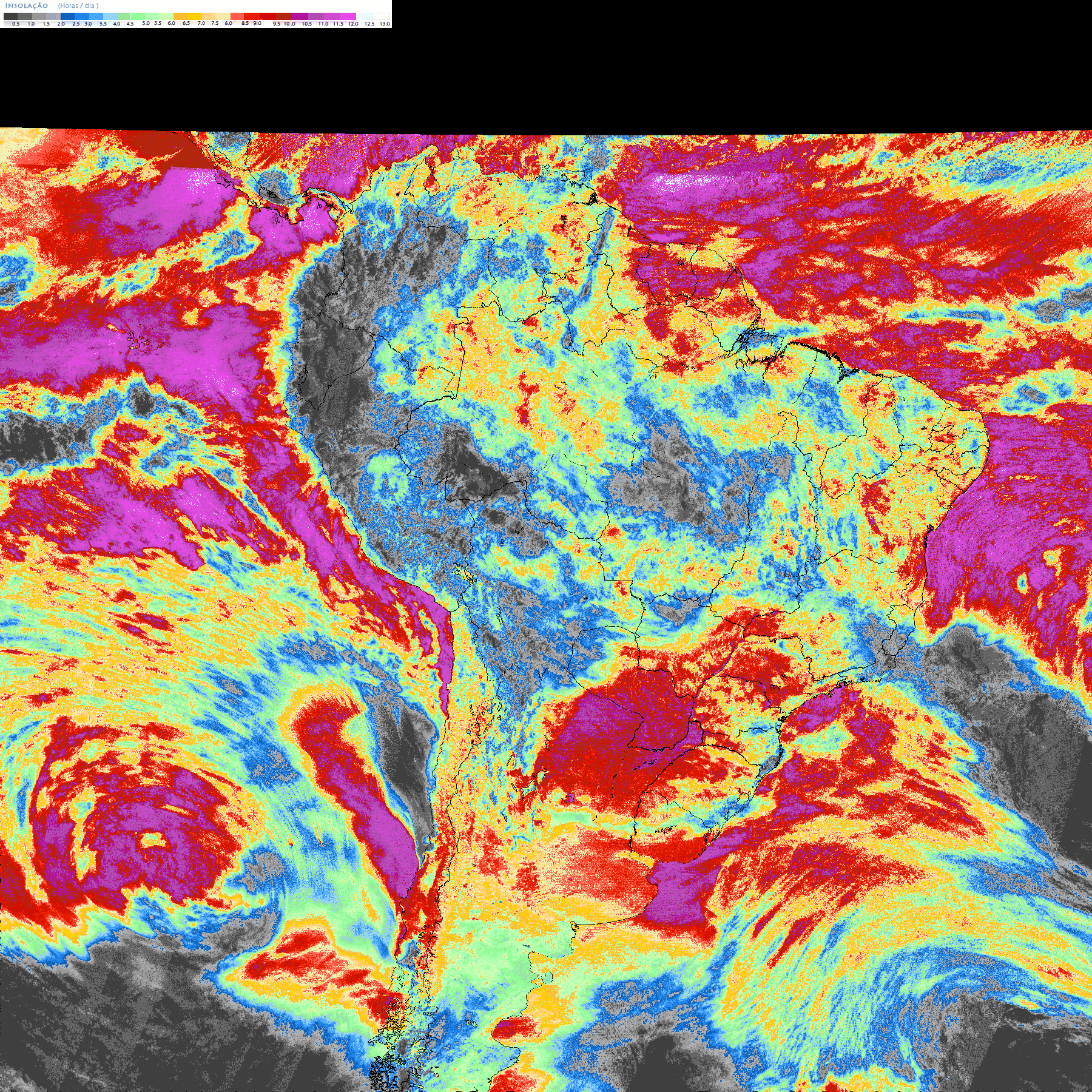Click the 8.0 legend value

pyautogui.click(x=229, y=23)
